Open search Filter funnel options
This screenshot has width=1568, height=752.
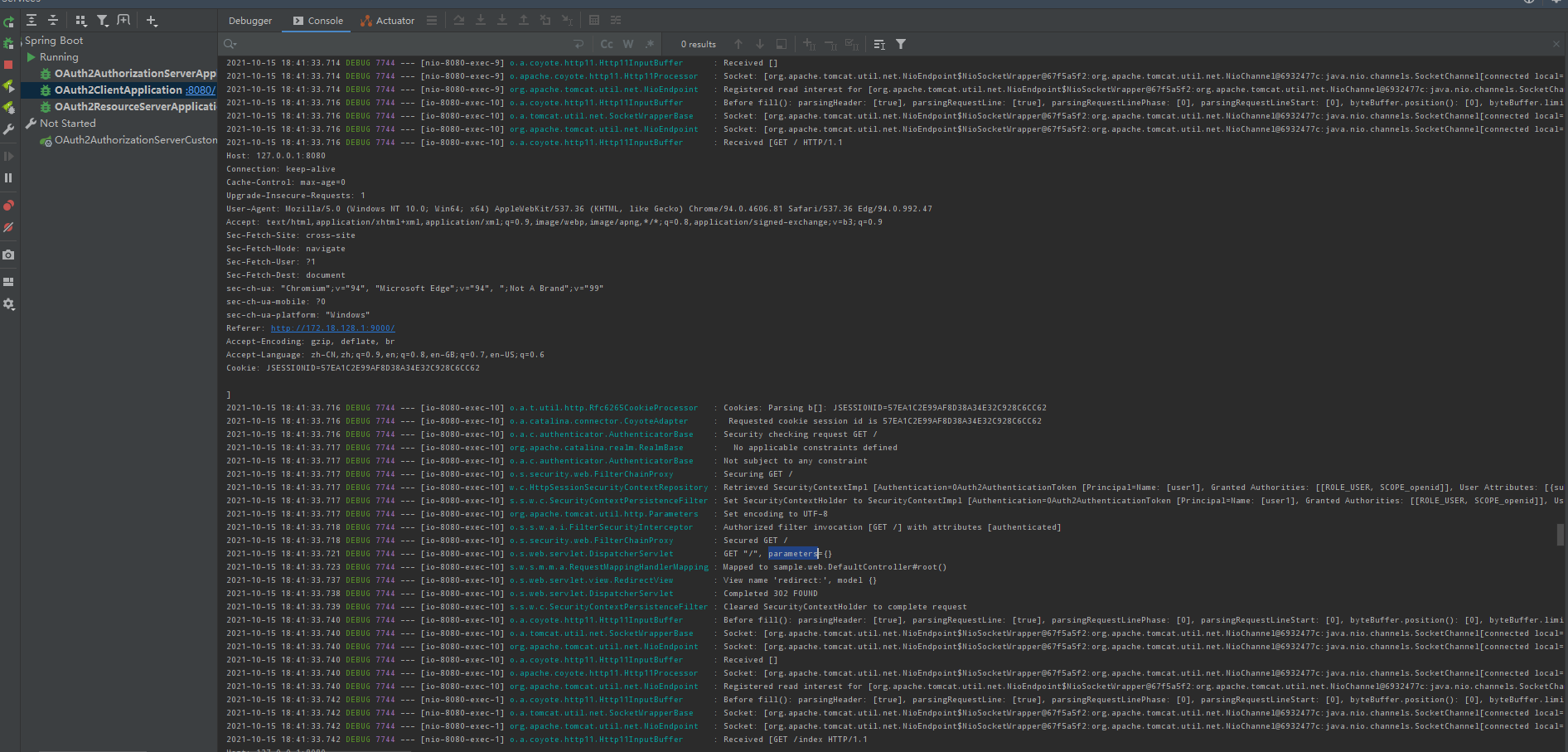pyautogui.click(x=901, y=44)
